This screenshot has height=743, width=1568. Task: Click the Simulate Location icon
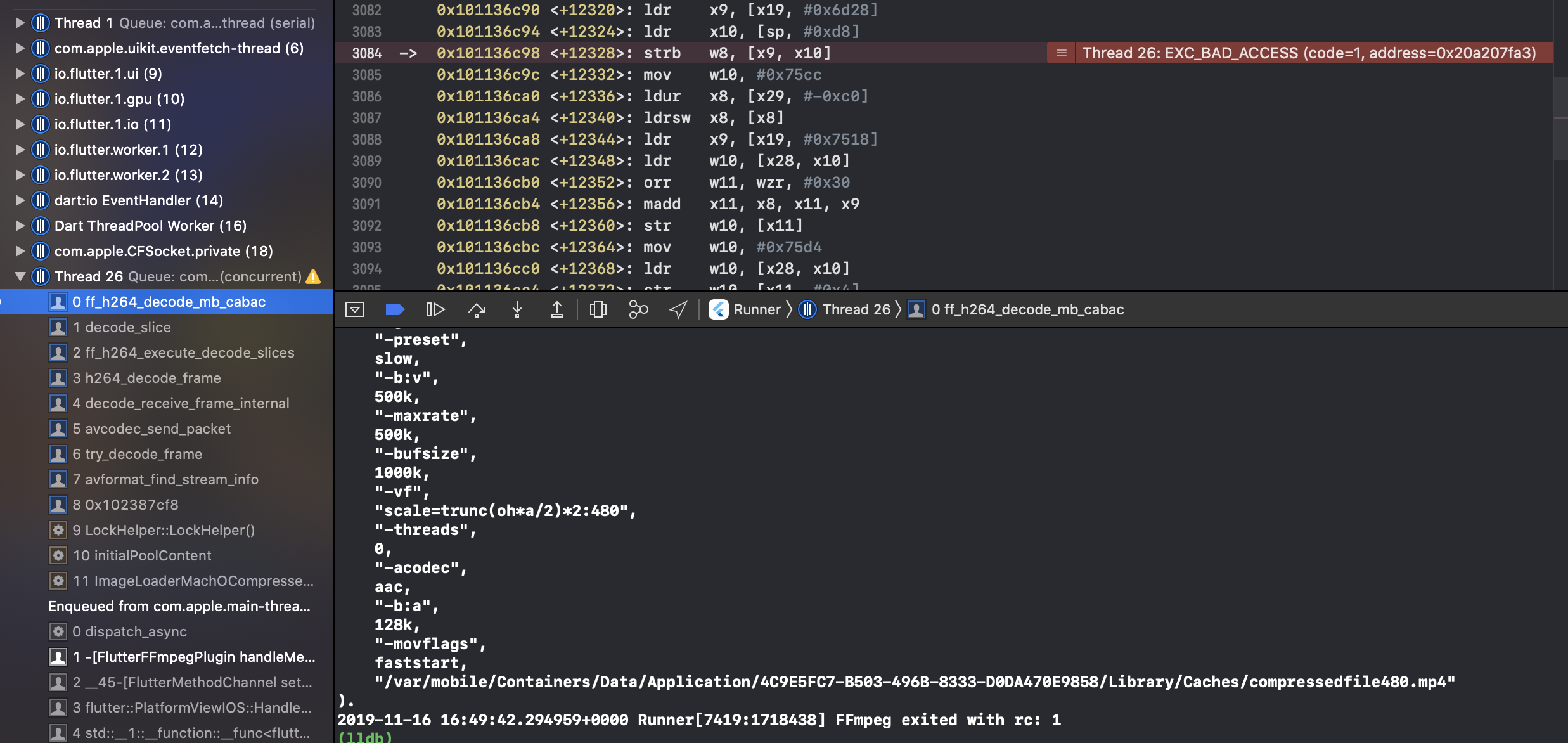point(677,309)
